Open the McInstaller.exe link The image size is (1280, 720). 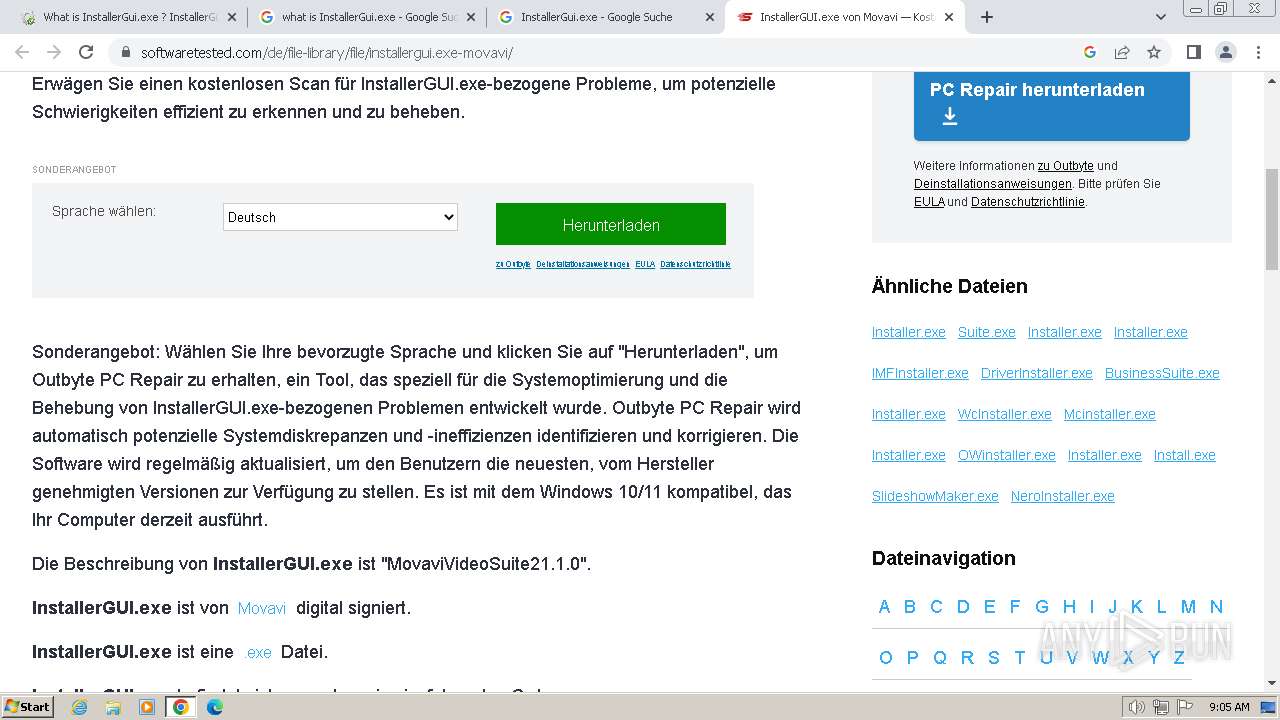pyautogui.click(x=1109, y=414)
